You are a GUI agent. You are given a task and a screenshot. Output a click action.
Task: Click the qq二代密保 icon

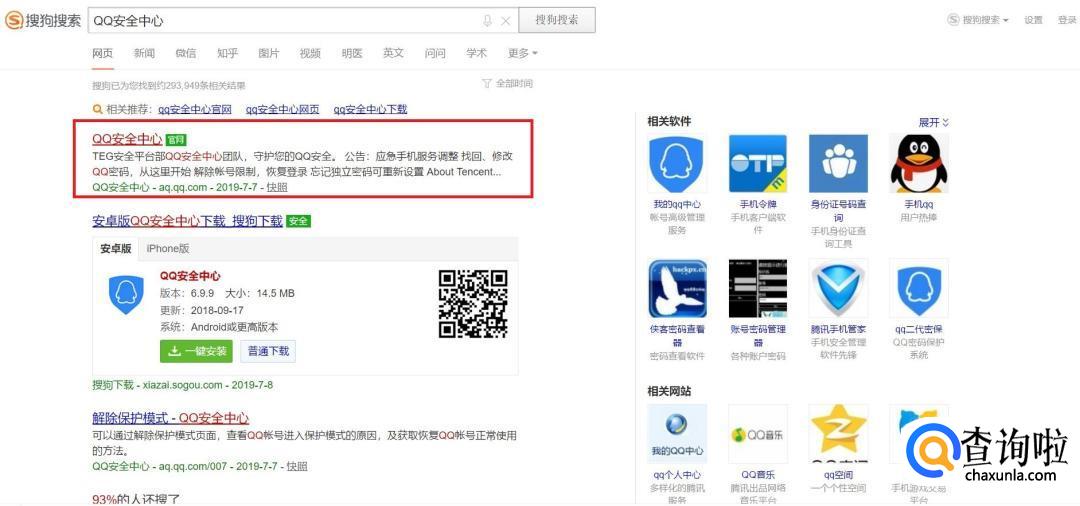[919, 288]
